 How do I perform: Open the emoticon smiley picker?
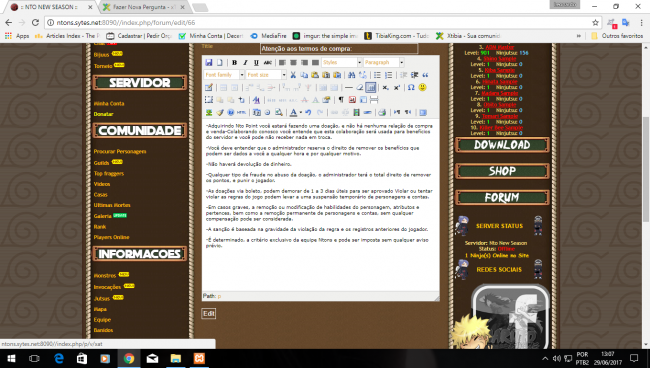[x=422, y=87]
